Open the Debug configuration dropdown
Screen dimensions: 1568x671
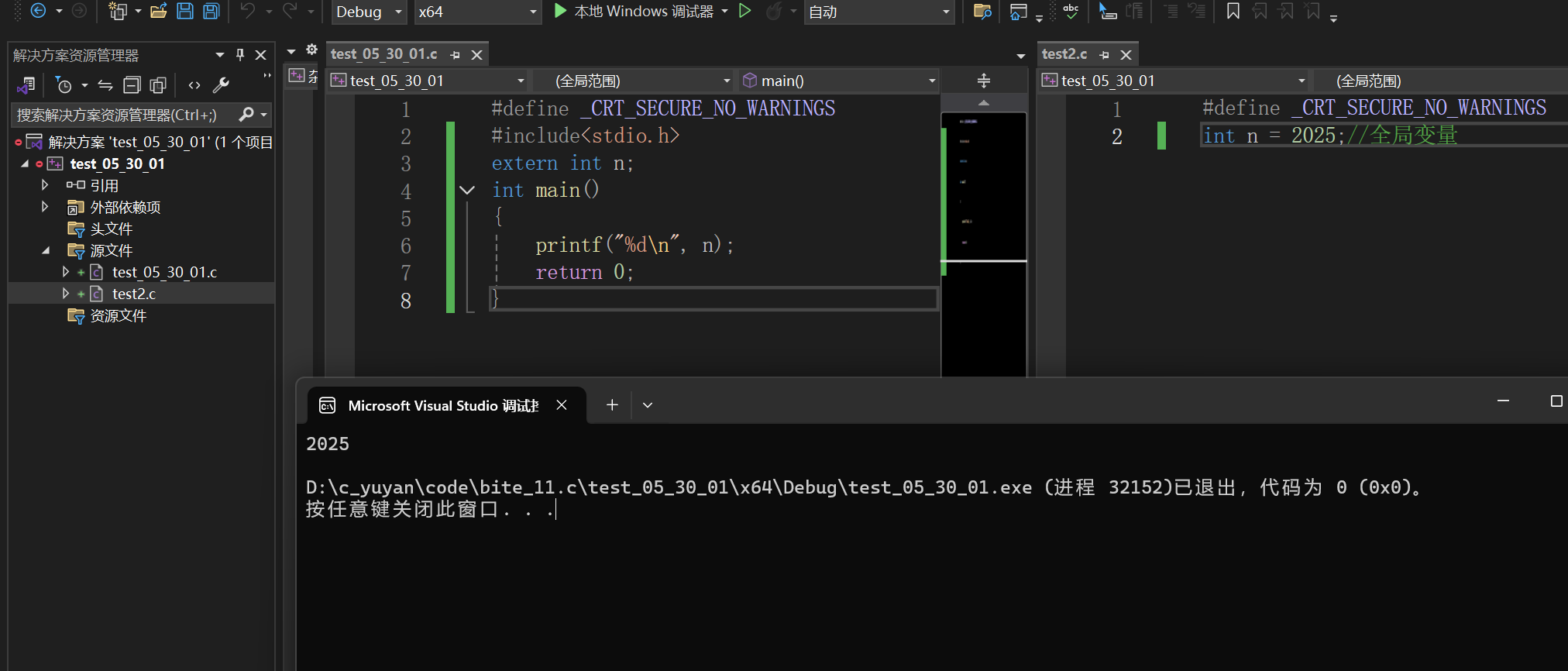370,12
